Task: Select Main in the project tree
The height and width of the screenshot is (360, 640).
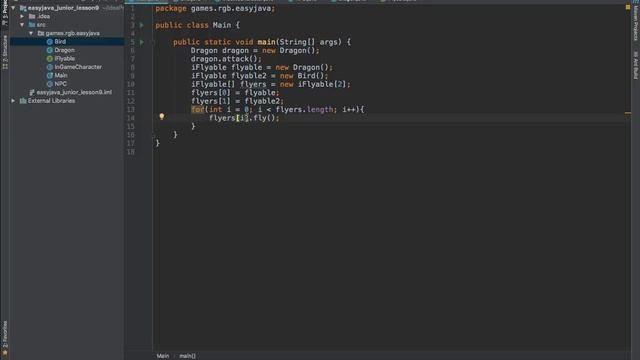Action: point(61,76)
